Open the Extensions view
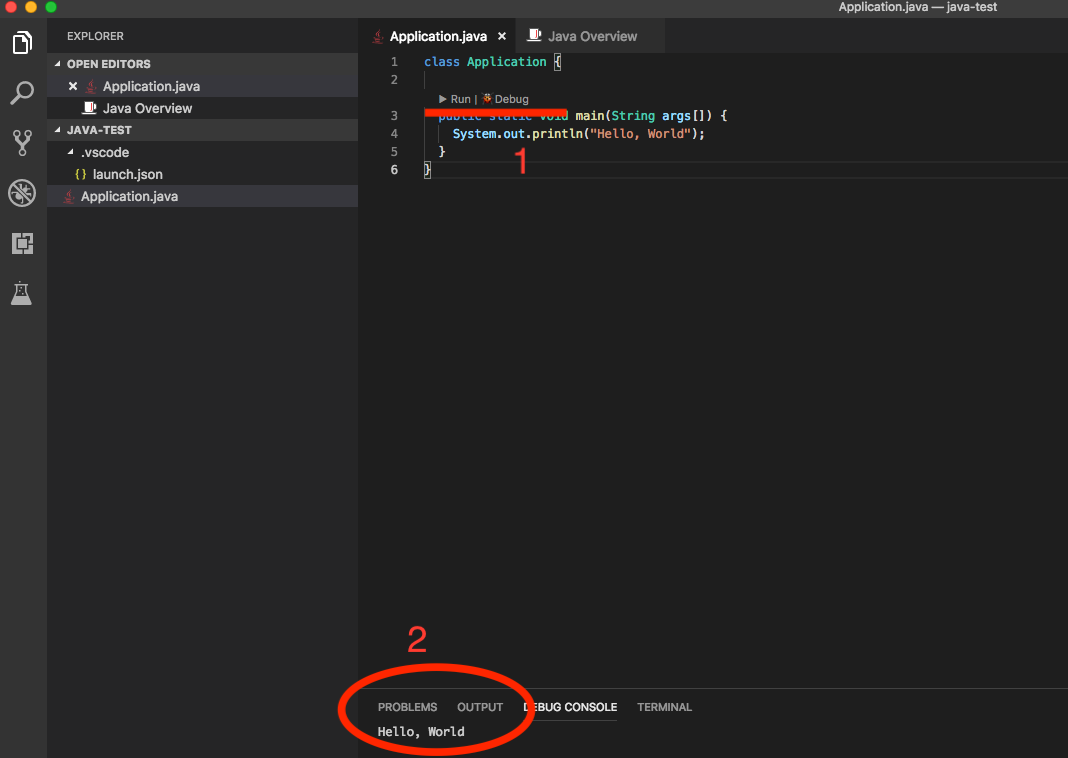1068x758 pixels. tap(22, 243)
